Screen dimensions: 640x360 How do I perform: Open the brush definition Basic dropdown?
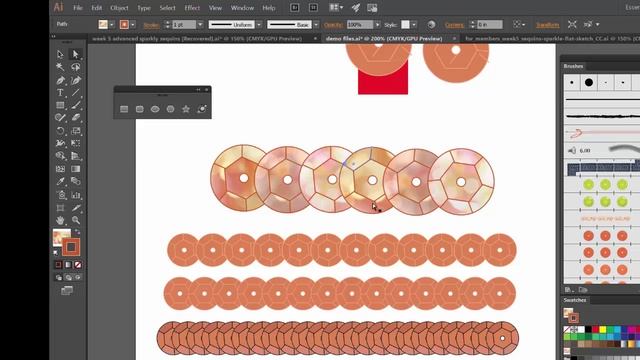(x=316, y=24)
